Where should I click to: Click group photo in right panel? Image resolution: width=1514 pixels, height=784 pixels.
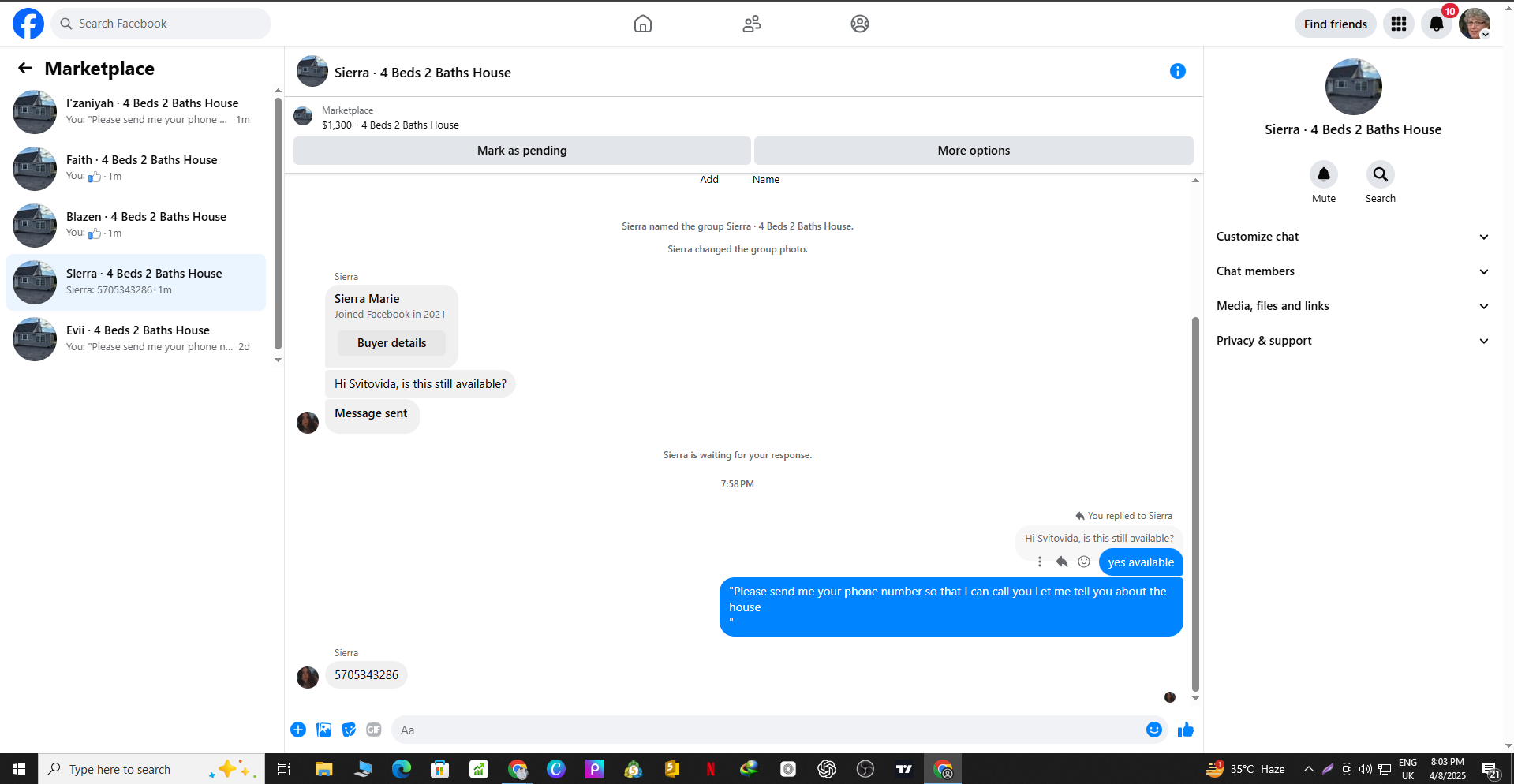click(x=1353, y=87)
